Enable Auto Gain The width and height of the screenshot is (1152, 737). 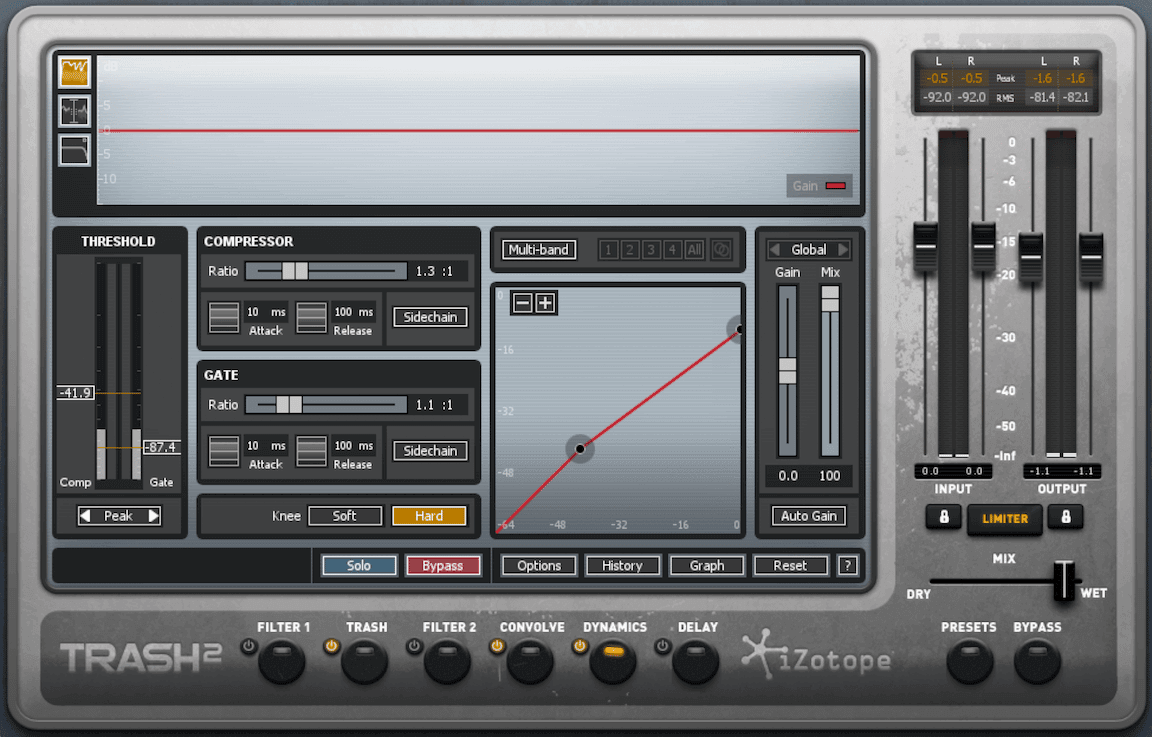point(809,516)
